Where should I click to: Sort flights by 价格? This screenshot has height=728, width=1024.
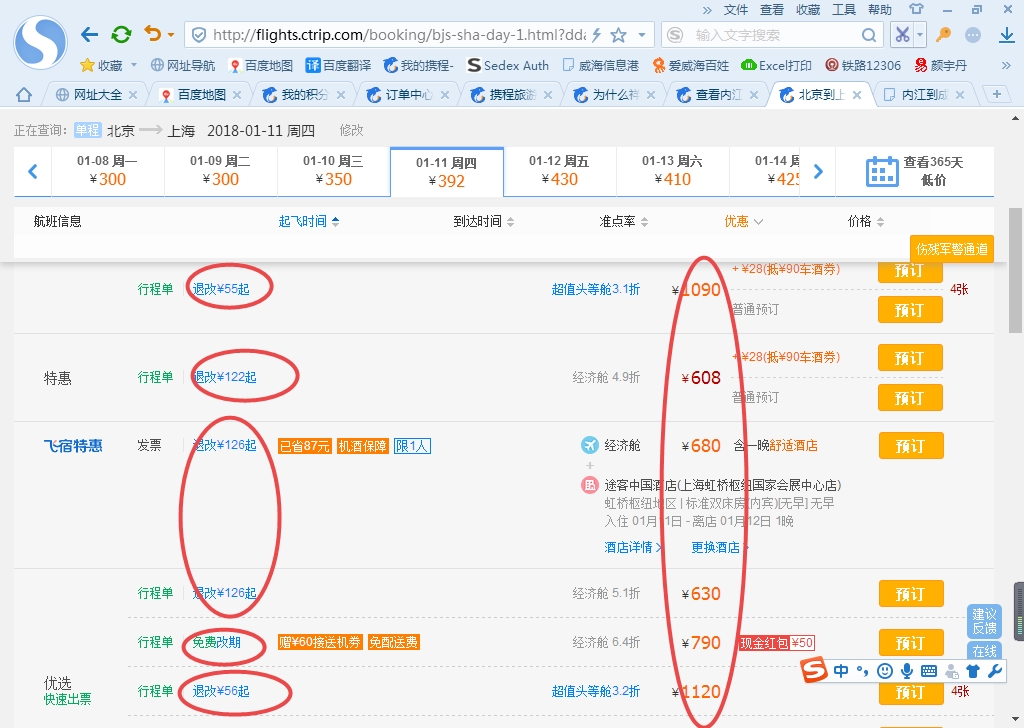[866, 221]
